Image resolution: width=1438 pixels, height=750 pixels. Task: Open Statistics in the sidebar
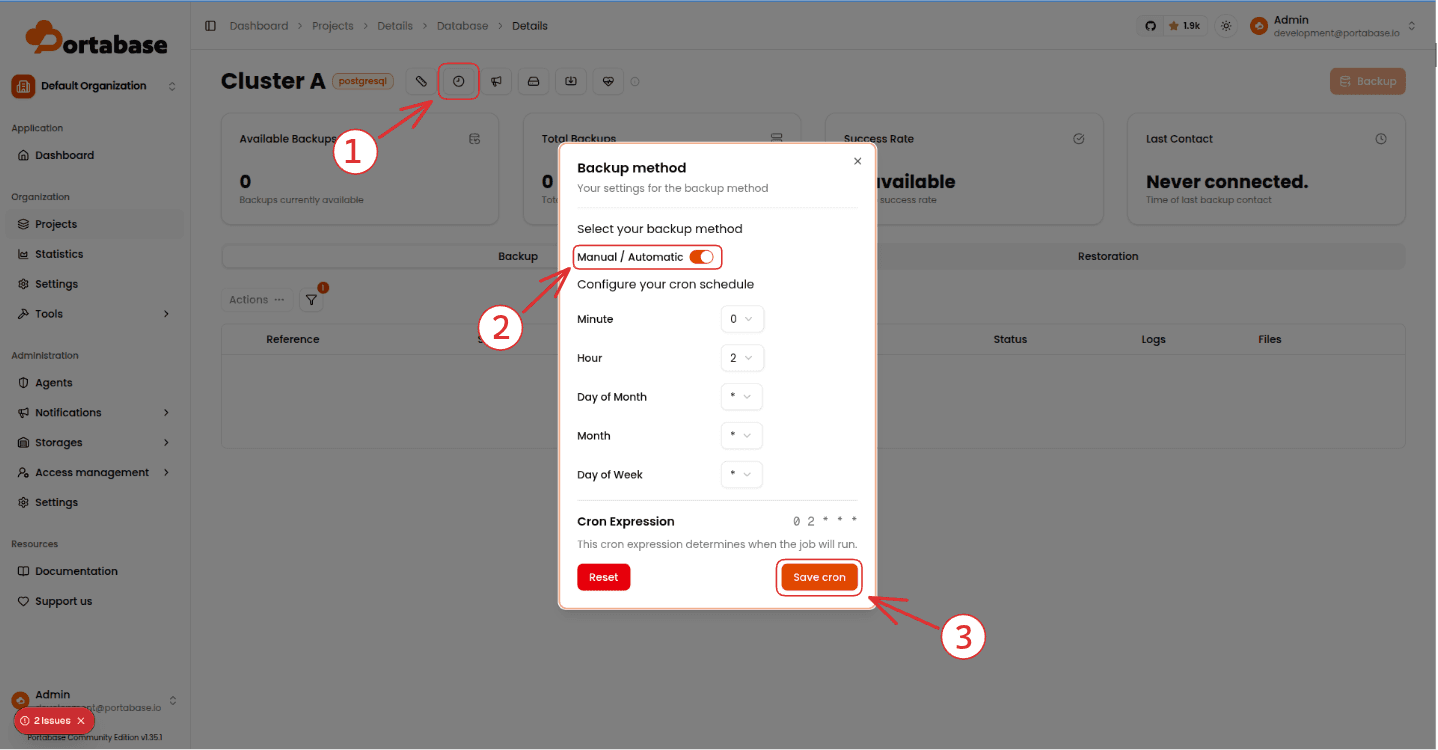click(95, 255)
